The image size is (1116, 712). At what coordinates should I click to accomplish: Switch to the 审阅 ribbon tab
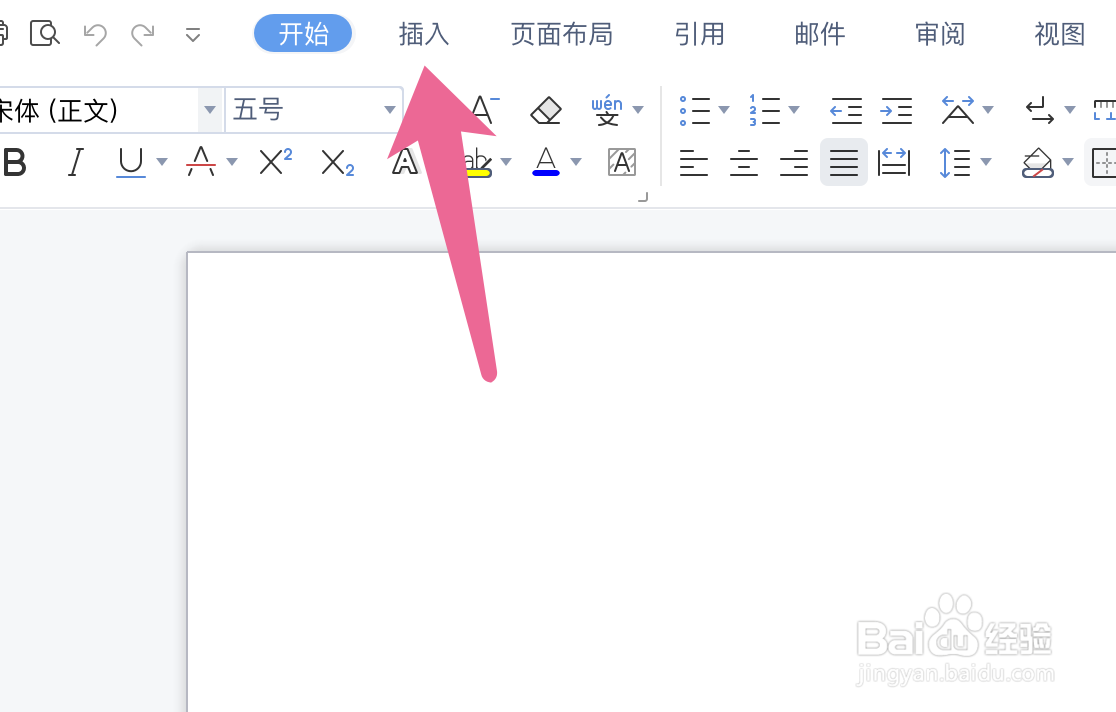939,33
